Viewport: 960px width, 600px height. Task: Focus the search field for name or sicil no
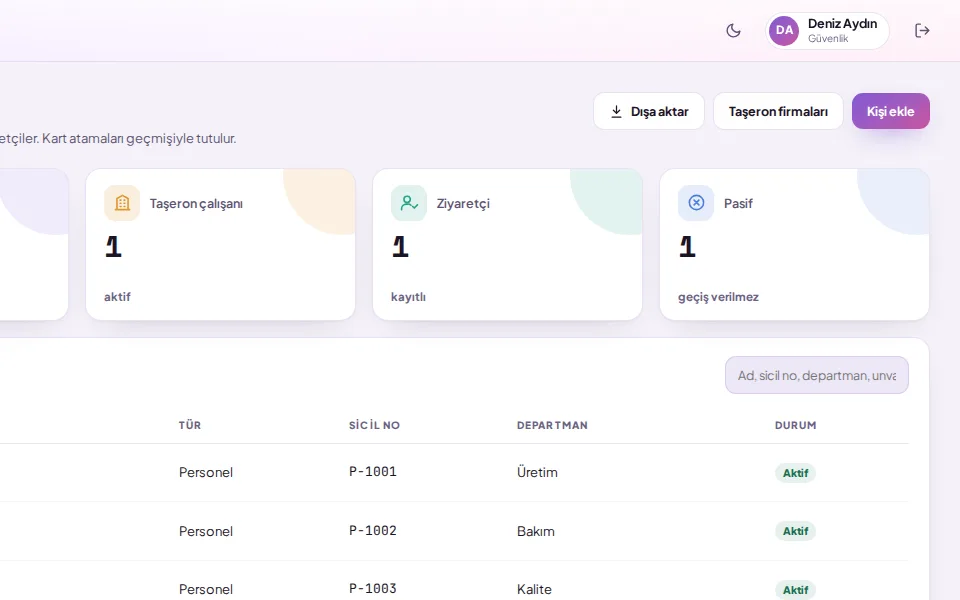click(817, 375)
